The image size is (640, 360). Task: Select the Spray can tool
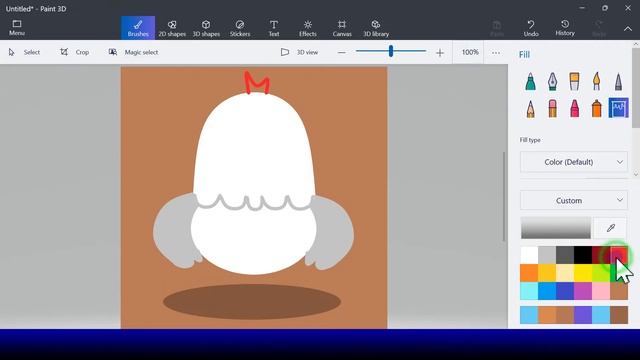(x=596, y=109)
